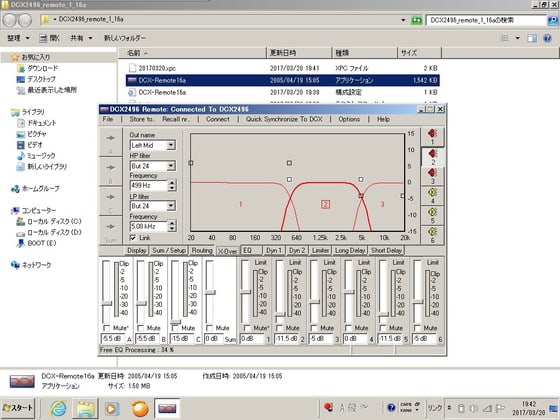Toggle the Link checkbox
Screen dimensions: 560x420
[133, 238]
